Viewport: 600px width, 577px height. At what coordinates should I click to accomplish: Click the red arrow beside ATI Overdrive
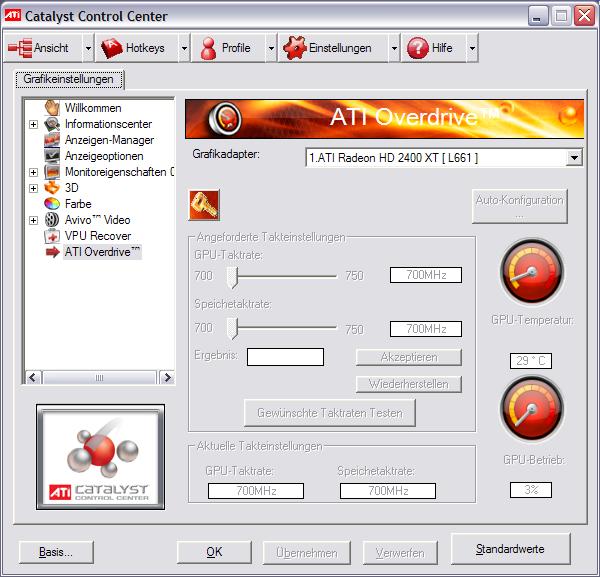52,252
